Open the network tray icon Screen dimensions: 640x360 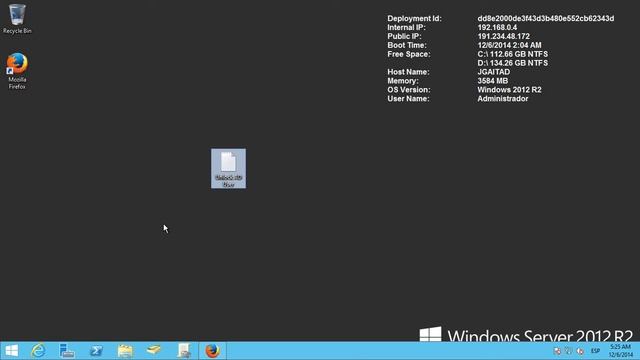[x=569, y=351]
